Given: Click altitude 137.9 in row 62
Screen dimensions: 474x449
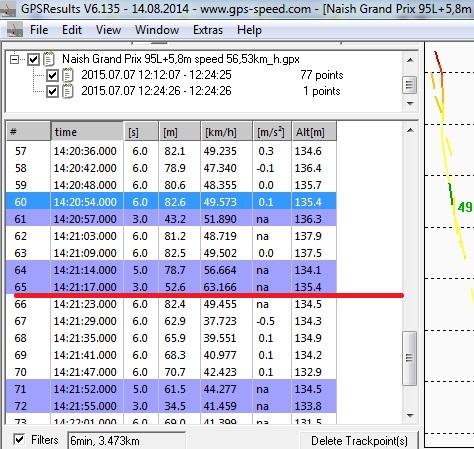Looking at the screenshot, I should tap(308, 236).
